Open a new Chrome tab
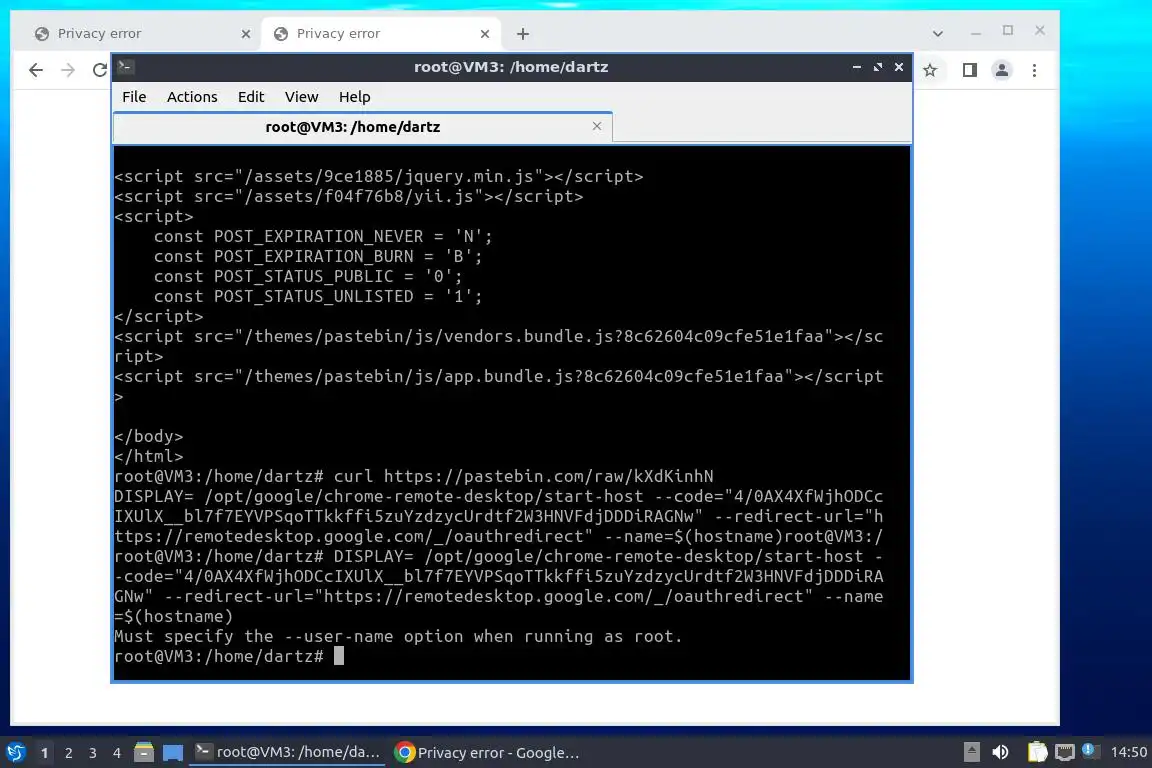 pos(522,34)
